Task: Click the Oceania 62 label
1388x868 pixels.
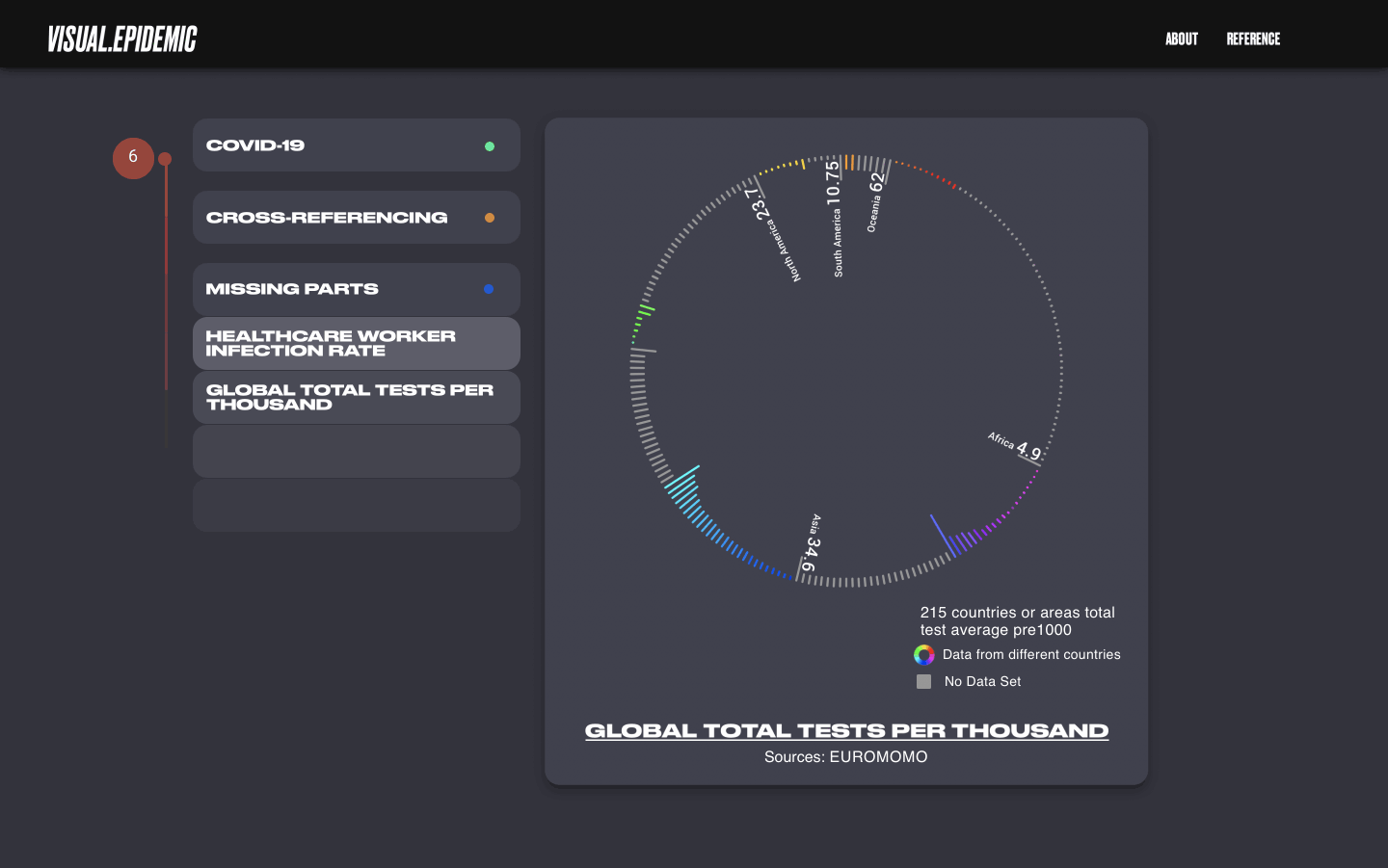Action: [x=875, y=200]
